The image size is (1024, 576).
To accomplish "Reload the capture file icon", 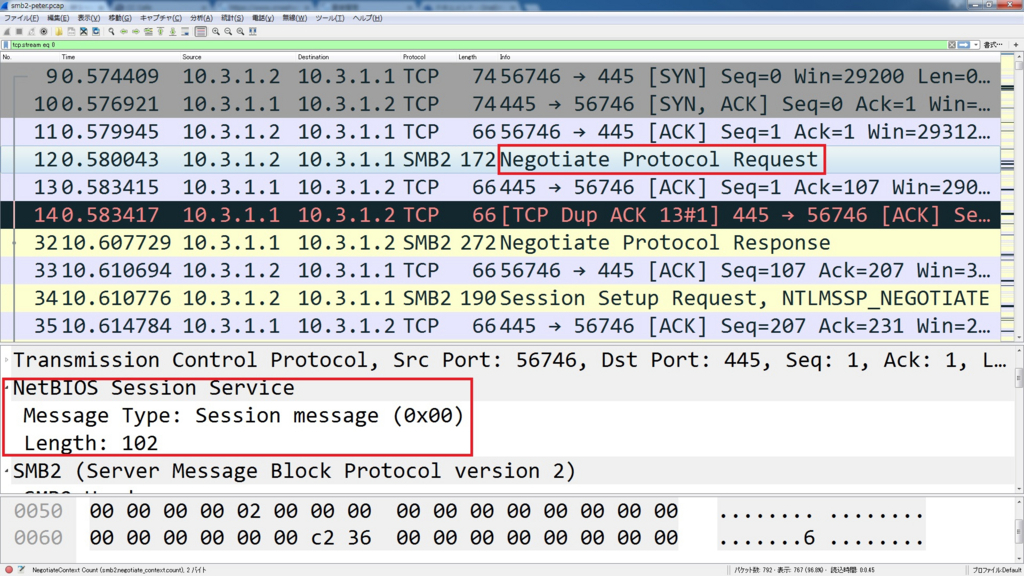I will point(96,31).
